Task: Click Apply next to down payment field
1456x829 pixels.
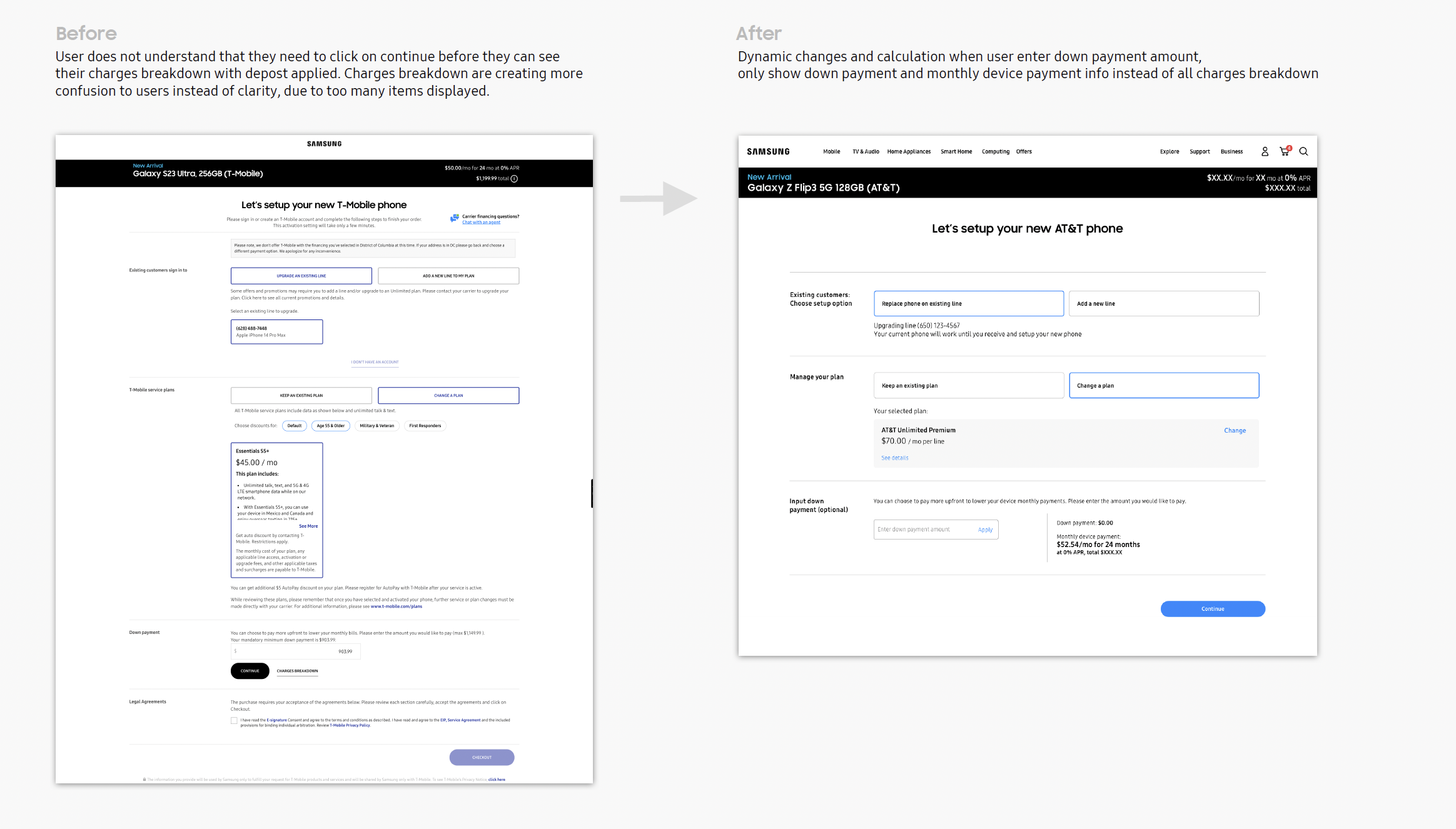Action: (985, 530)
